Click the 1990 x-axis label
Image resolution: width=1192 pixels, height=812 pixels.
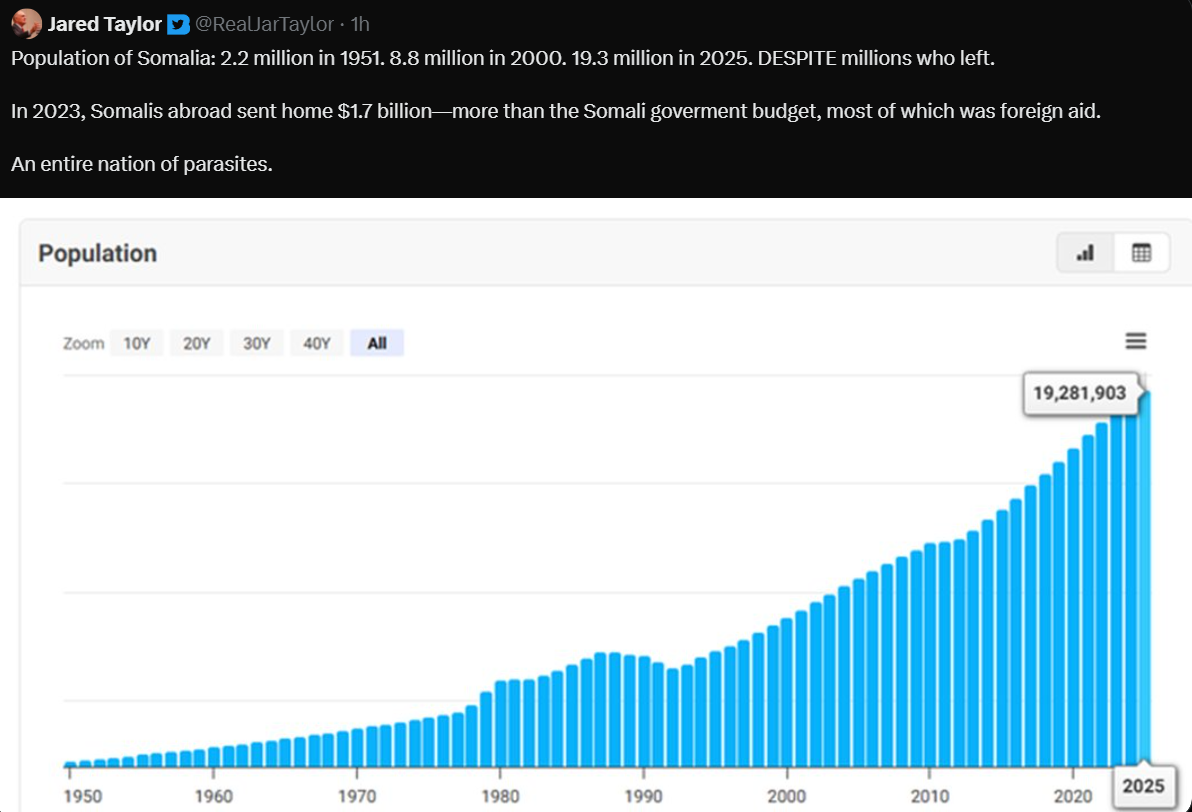click(643, 796)
